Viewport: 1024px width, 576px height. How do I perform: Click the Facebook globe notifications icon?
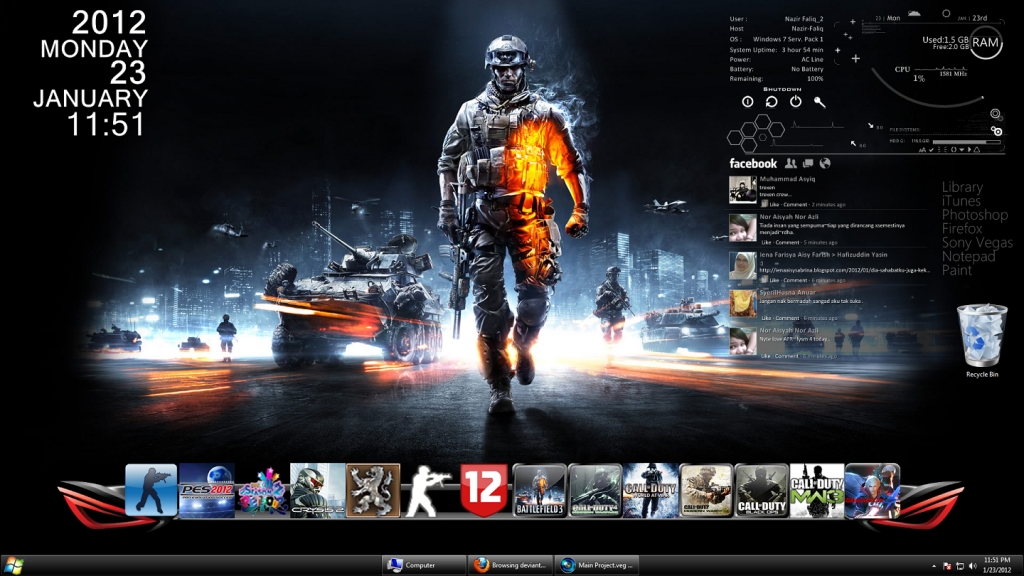coord(825,163)
